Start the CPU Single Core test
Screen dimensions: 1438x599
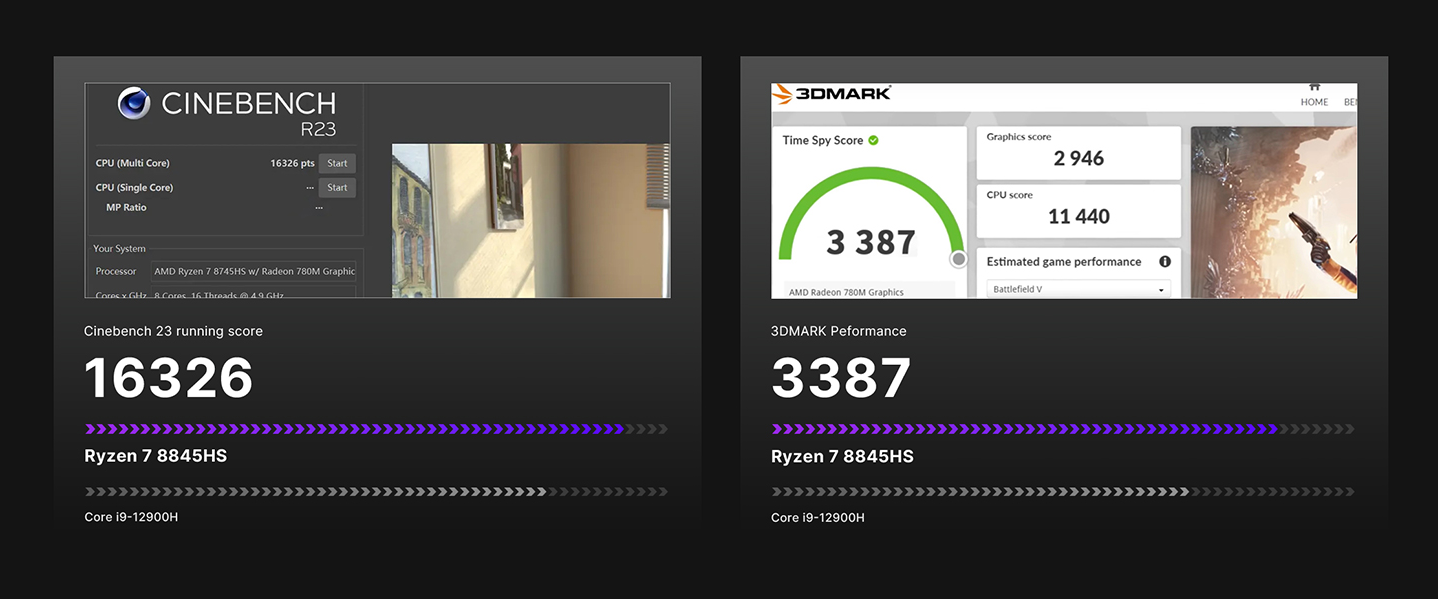coord(337,187)
